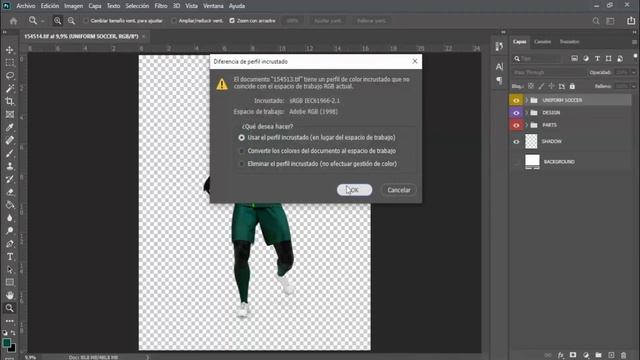Select the Eraser tool
Image resolution: width=640 pixels, height=360 pixels.
[x=9, y=192]
